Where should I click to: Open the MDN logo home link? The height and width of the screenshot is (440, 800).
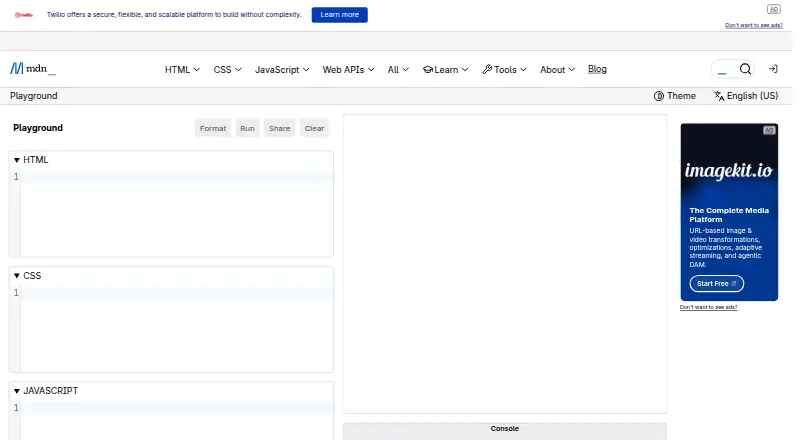33,68
